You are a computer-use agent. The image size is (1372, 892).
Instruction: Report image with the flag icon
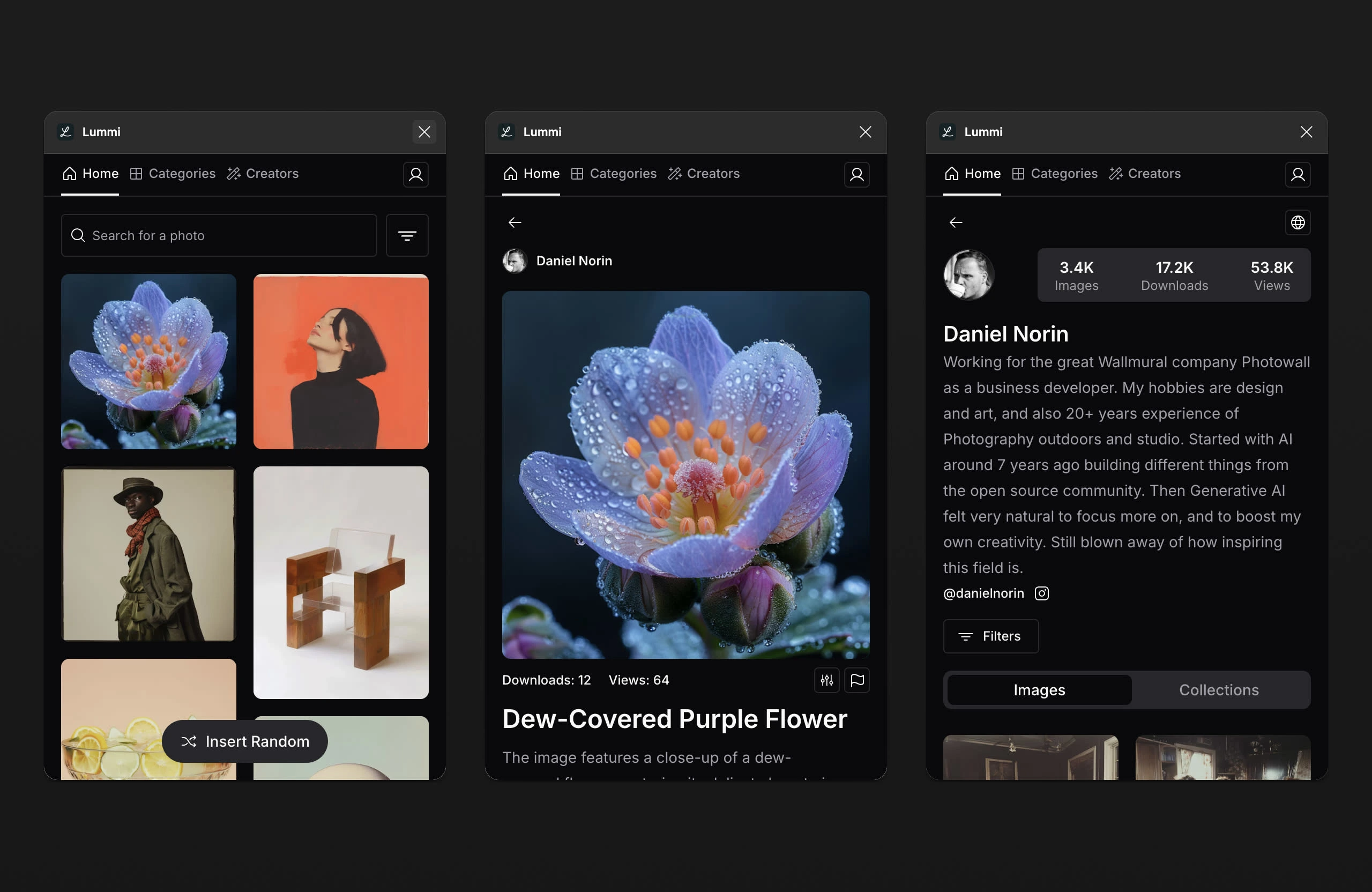[856, 680]
